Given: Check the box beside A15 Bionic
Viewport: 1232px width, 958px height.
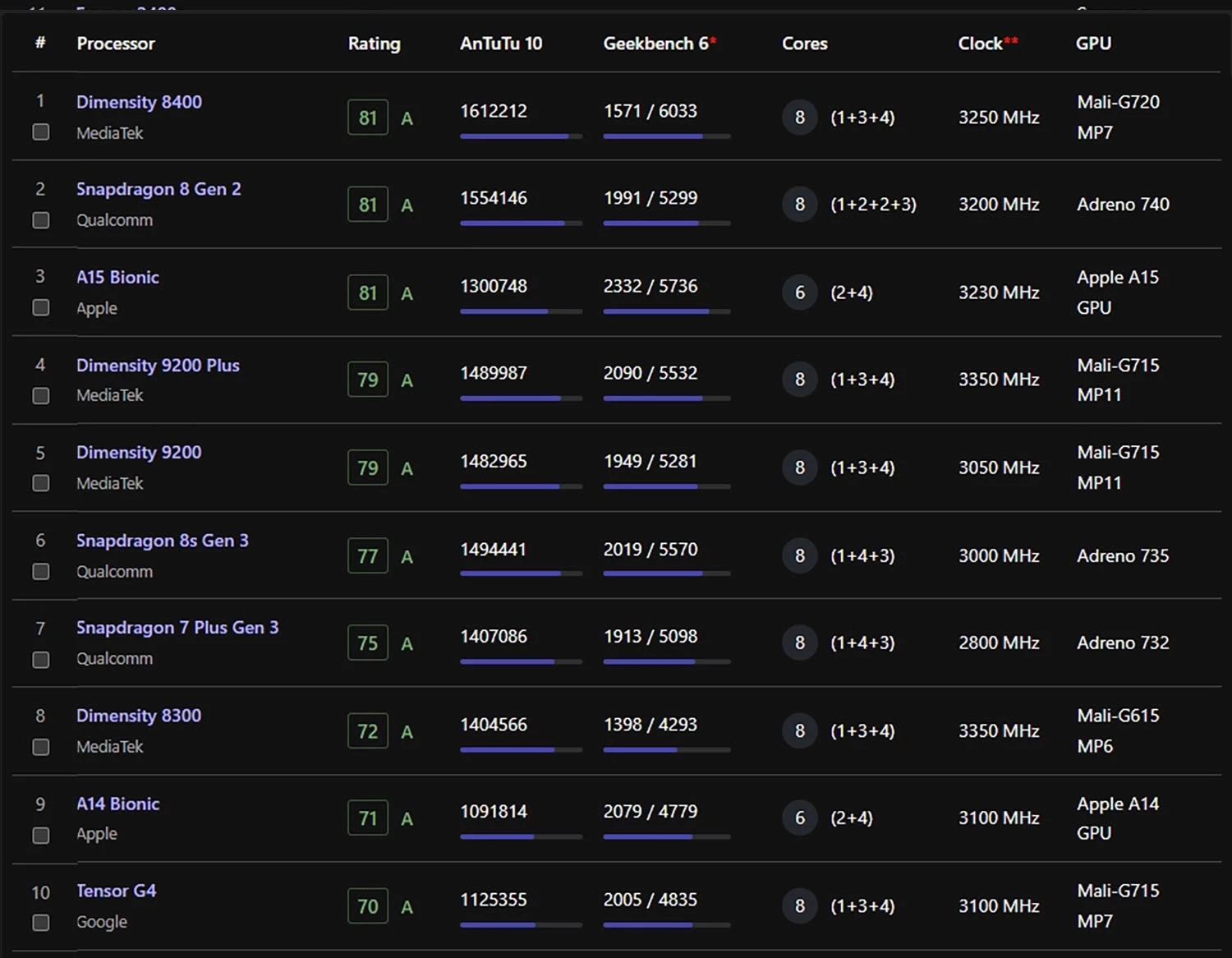Looking at the screenshot, I should click(x=40, y=307).
